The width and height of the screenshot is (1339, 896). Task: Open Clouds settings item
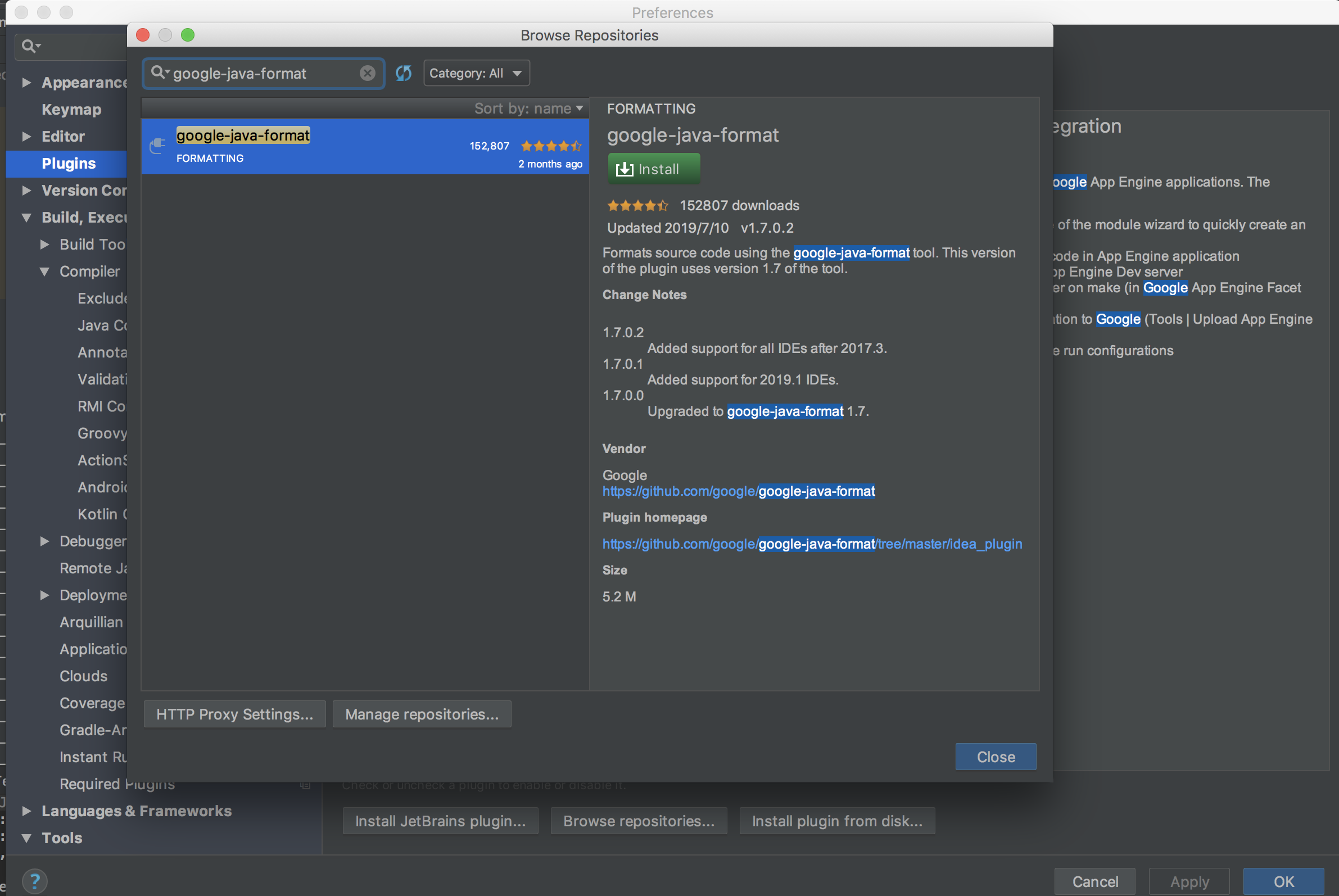pos(83,676)
